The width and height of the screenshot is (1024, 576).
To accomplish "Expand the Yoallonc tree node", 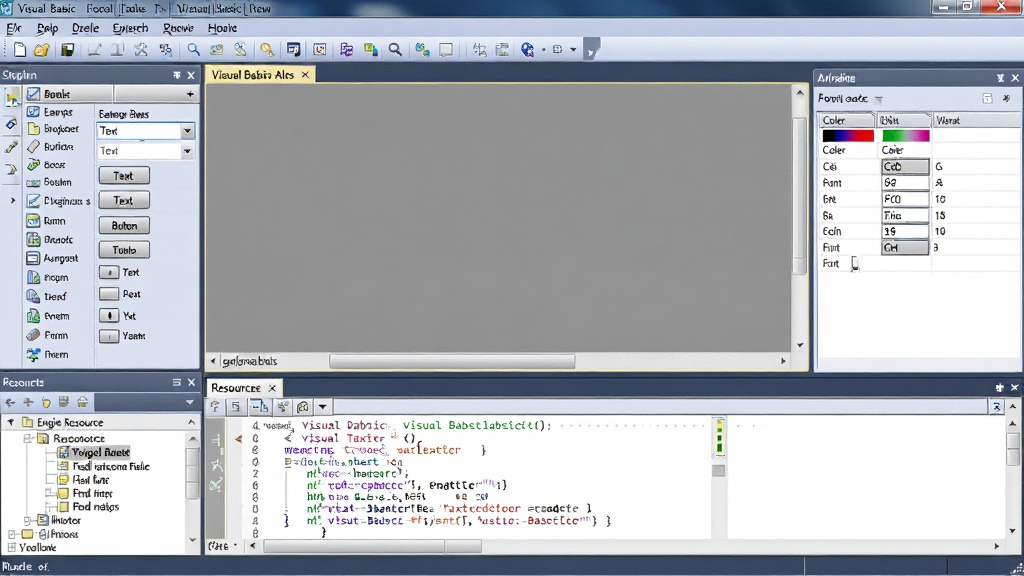I will coord(11,547).
